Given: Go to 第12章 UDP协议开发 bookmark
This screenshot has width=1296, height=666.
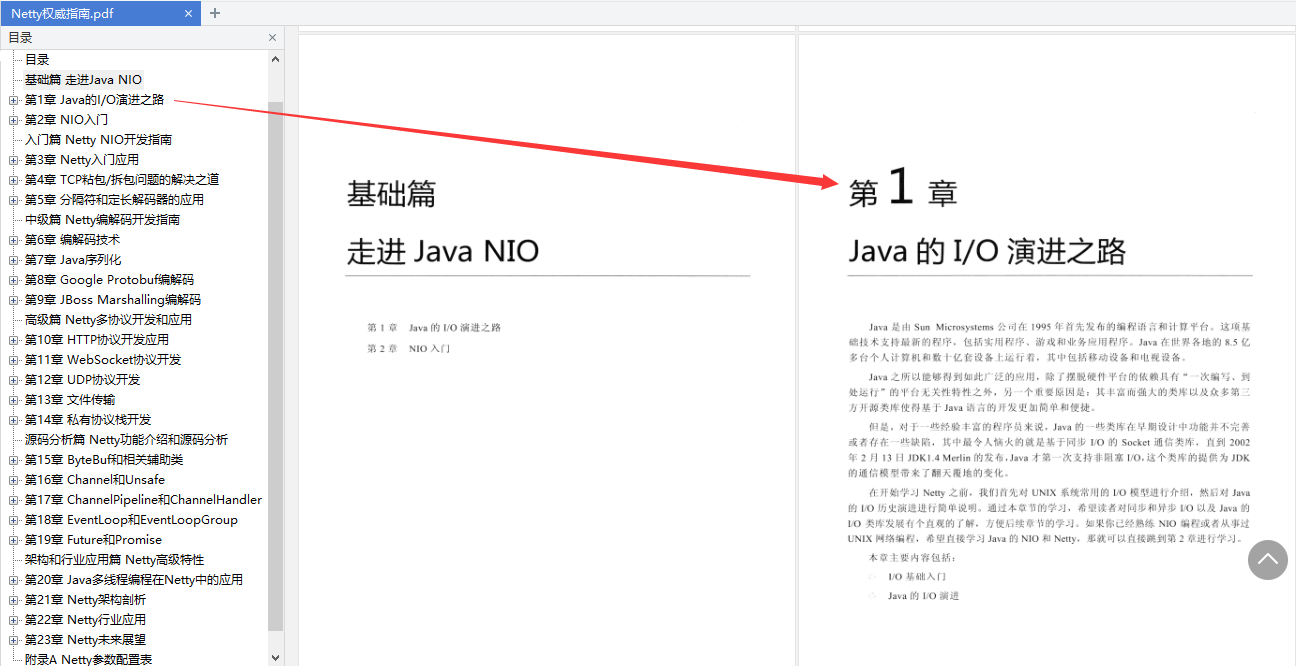Looking at the screenshot, I should coord(82,380).
